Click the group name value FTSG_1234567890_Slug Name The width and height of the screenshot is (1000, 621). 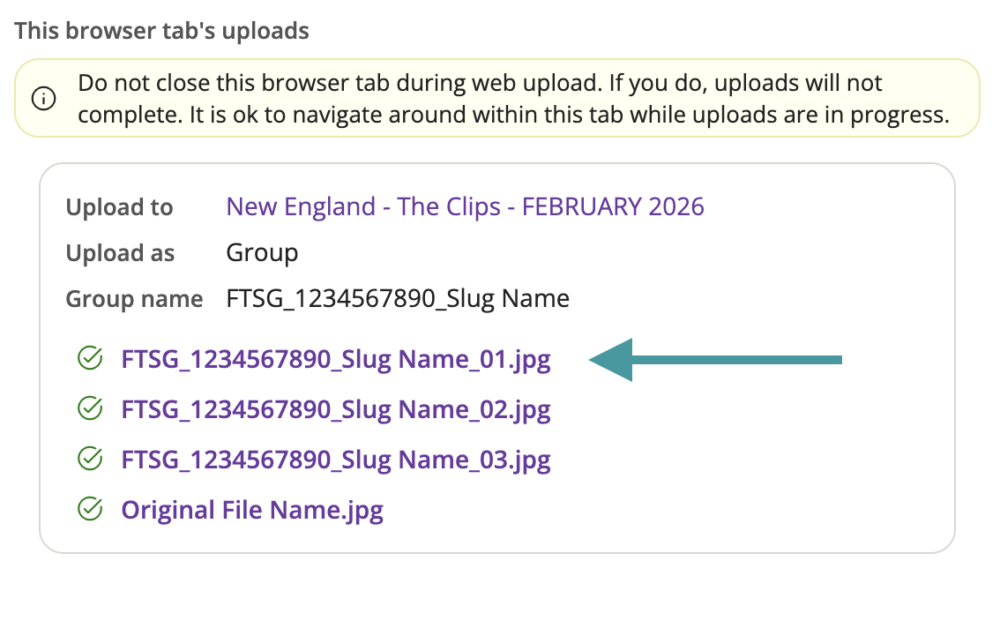click(x=397, y=298)
